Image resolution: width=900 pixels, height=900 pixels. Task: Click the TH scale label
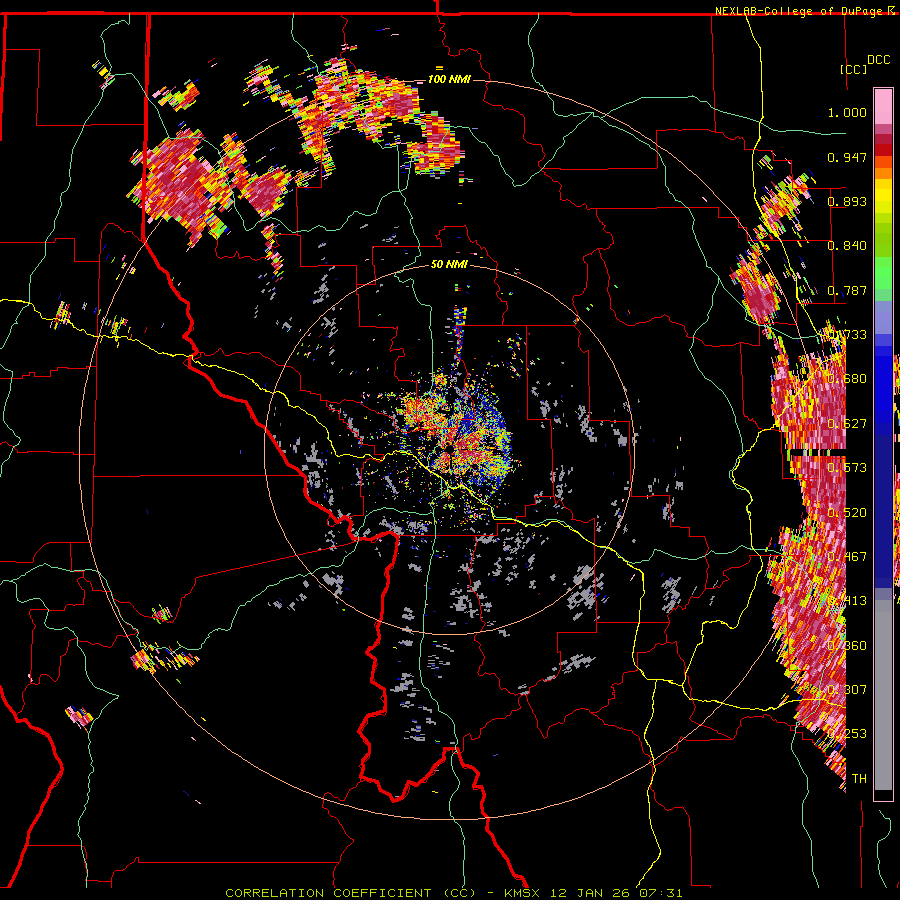(x=859, y=779)
